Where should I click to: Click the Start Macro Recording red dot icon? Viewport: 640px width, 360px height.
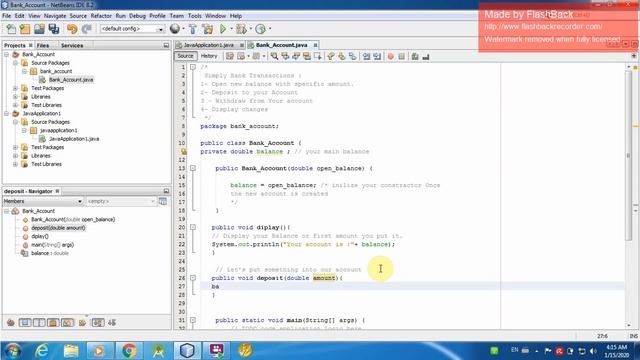coord(391,56)
